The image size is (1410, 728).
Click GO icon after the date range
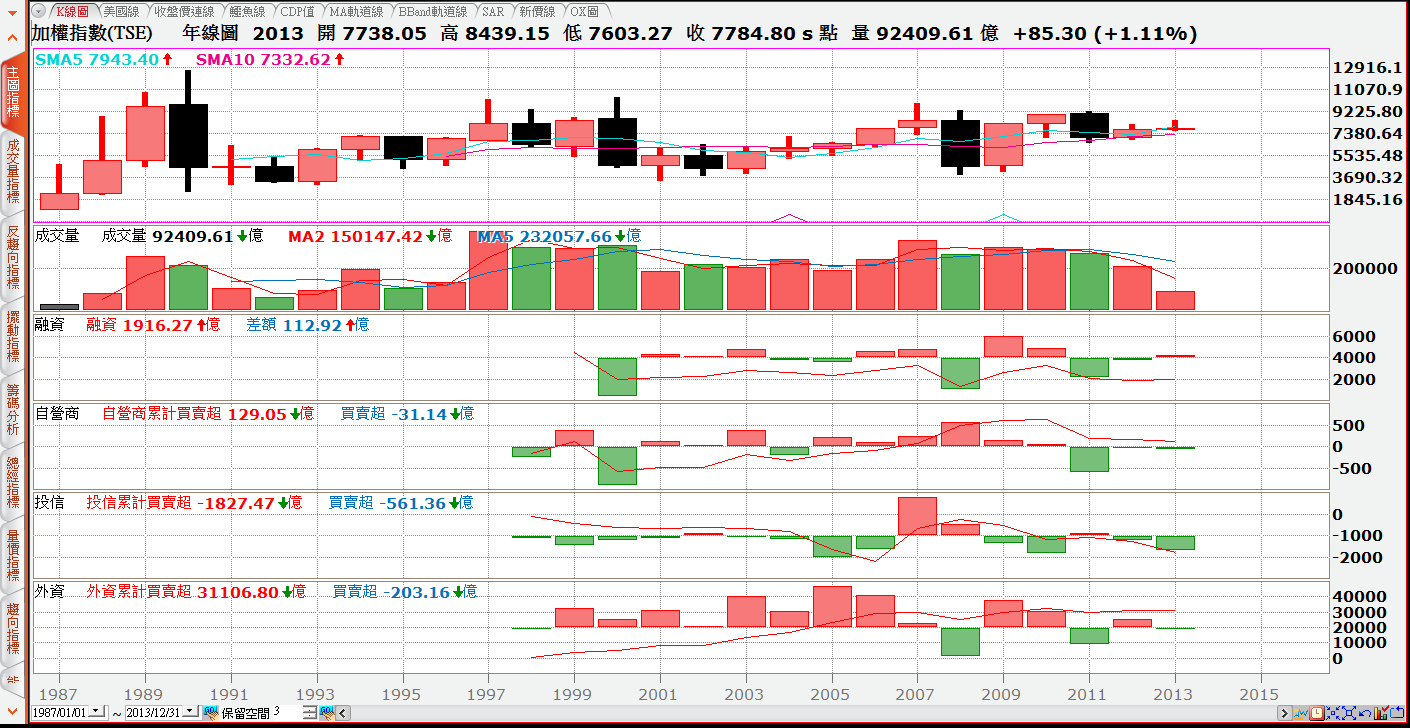tap(210, 712)
